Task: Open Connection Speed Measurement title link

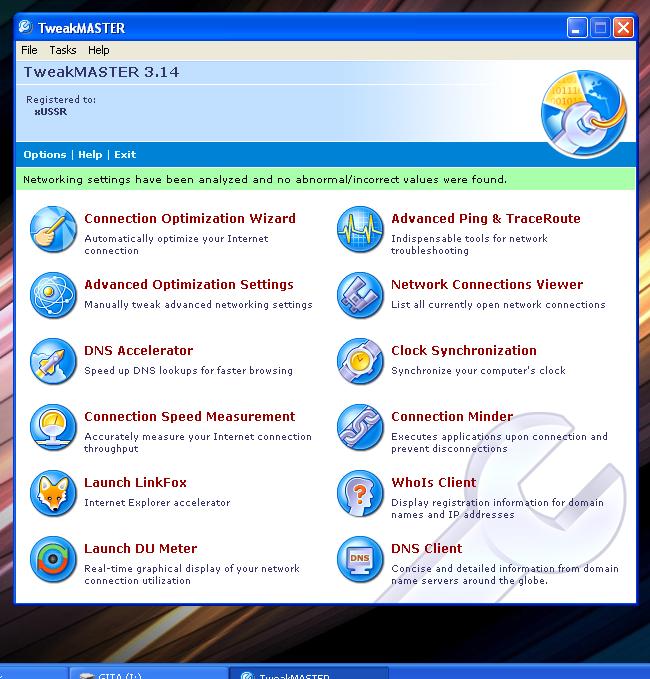Action: (190, 417)
